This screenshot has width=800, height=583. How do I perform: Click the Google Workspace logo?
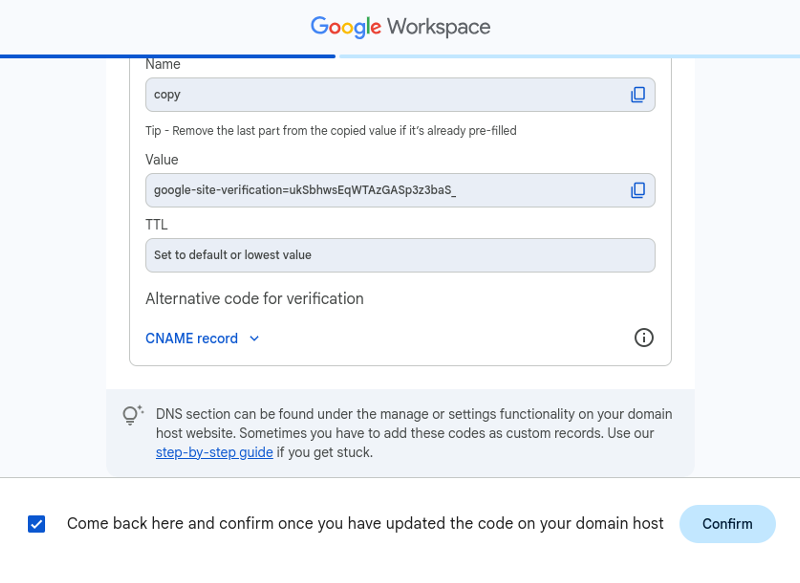tap(400, 27)
